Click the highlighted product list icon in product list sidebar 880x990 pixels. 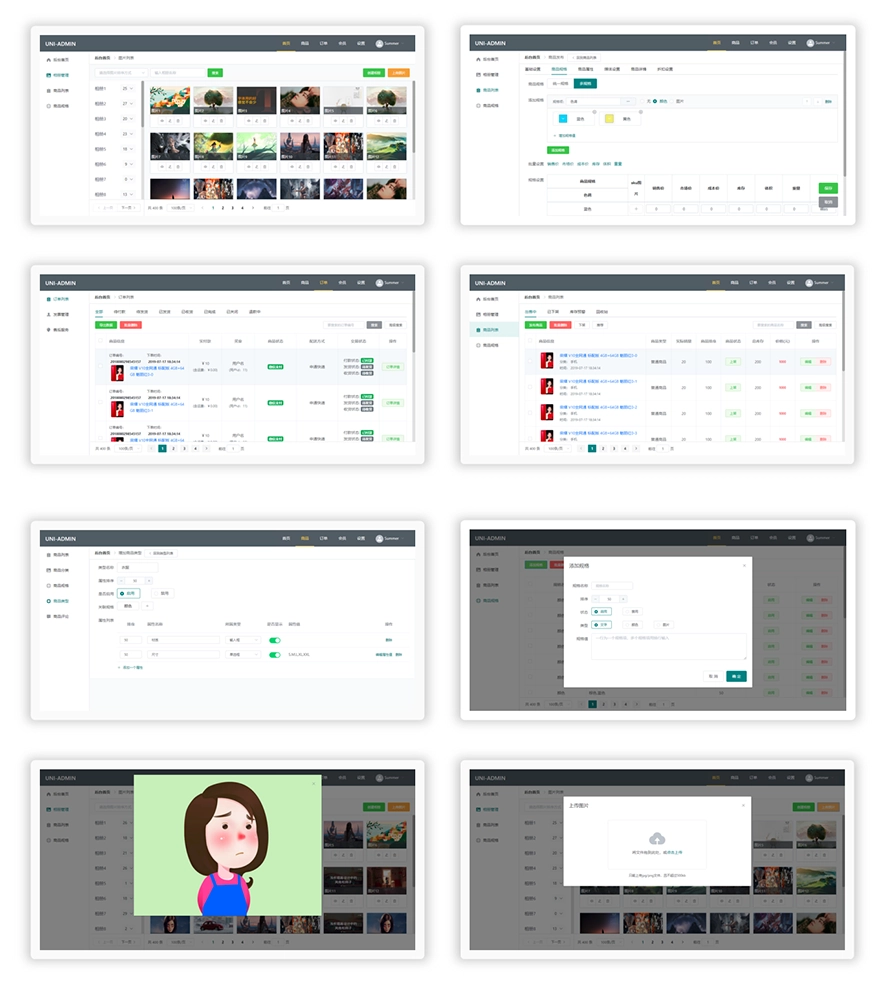pos(478,330)
